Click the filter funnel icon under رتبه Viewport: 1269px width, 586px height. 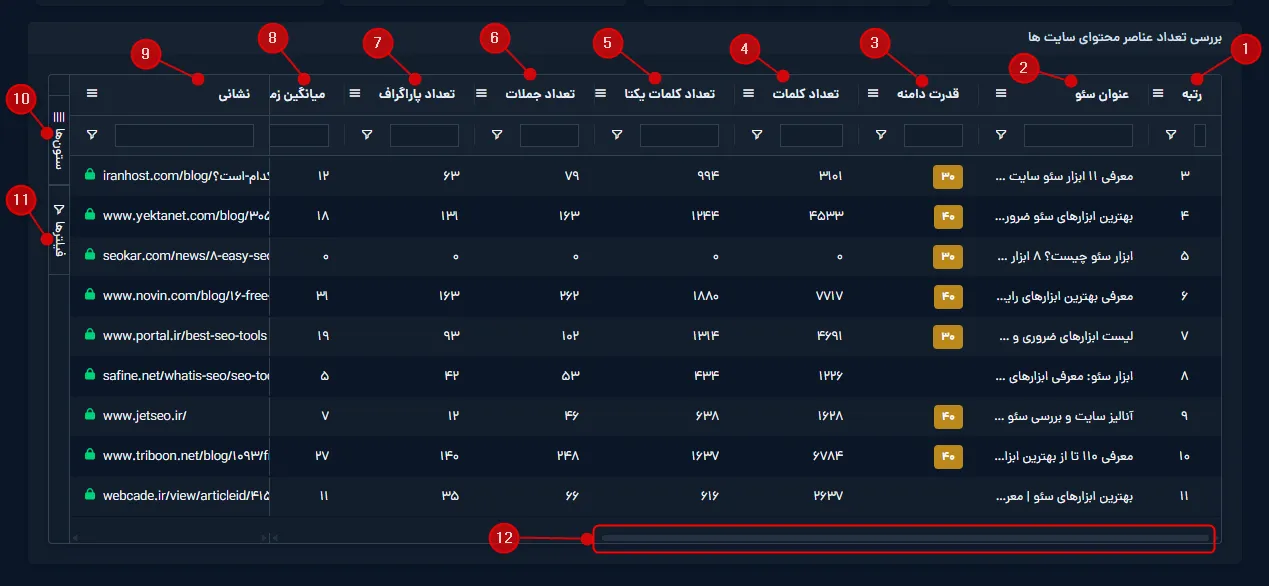point(1171,134)
